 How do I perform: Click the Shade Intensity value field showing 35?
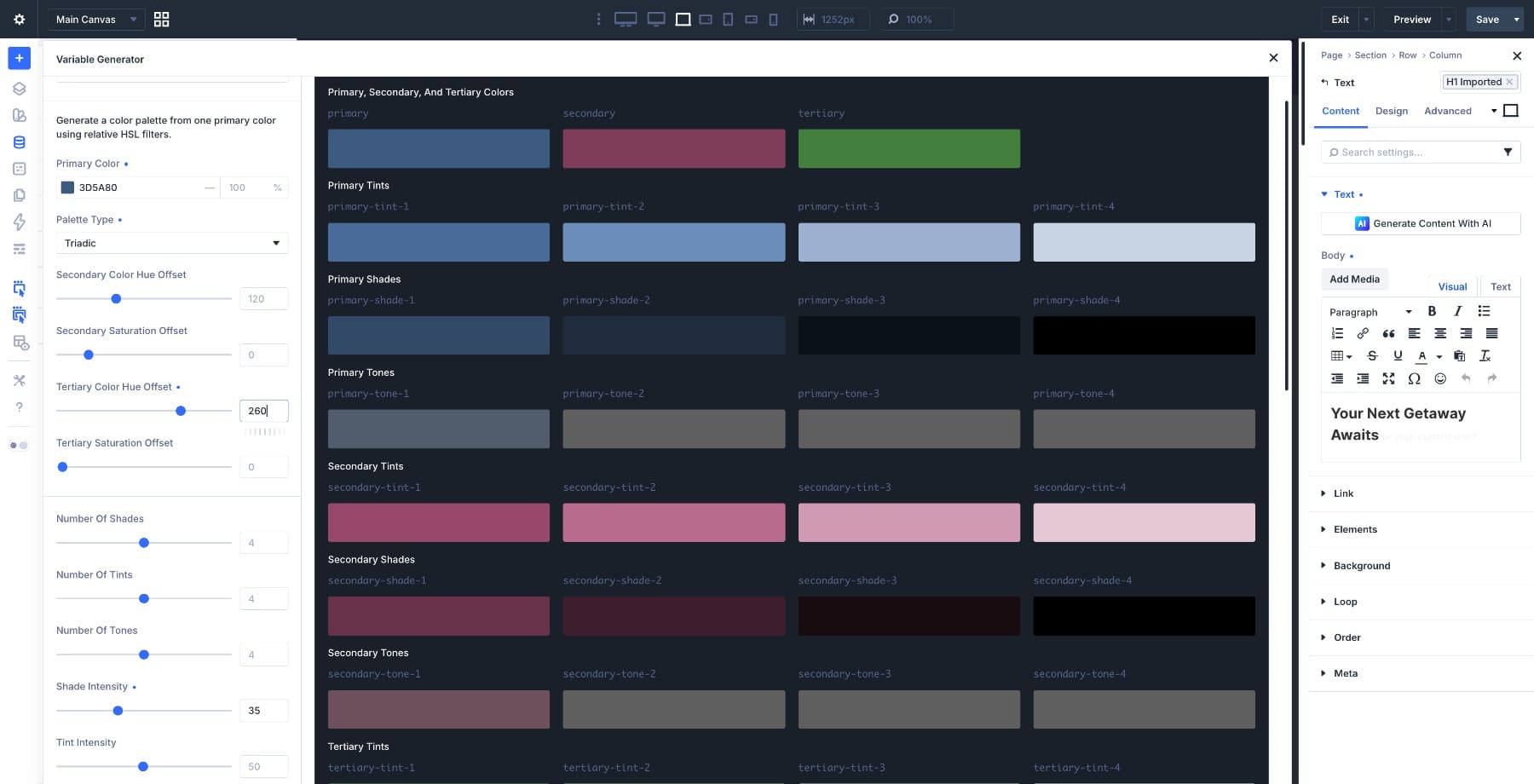pyautogui.click(x=263, y=711)
